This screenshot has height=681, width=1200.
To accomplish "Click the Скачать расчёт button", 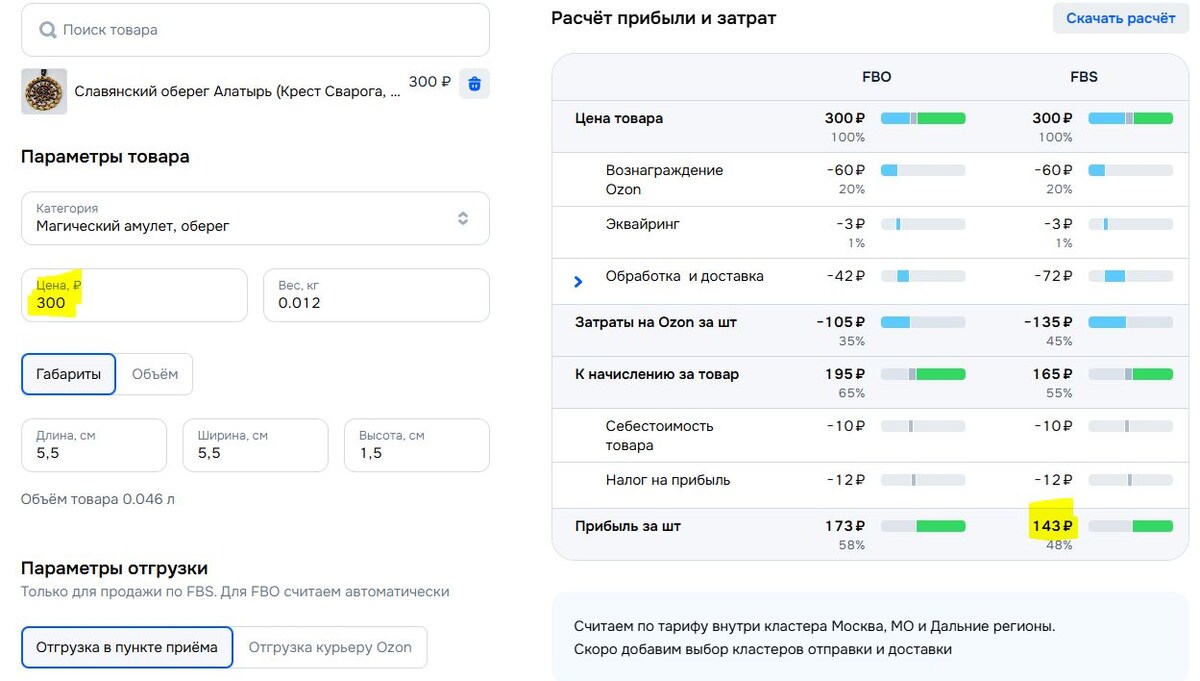I will pyautogui.click(x=1120, y=18).
